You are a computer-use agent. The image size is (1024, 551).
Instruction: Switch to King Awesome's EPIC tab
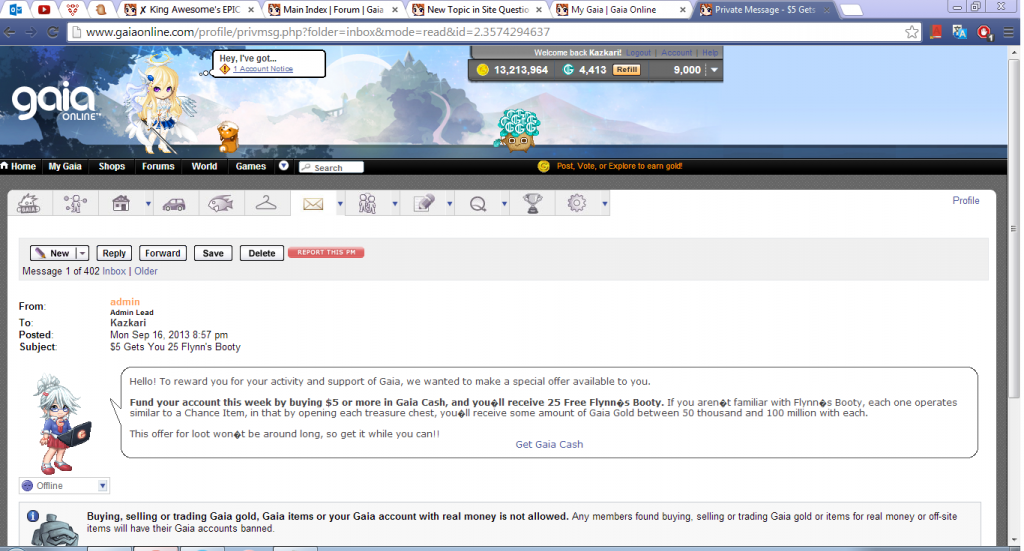189,10
